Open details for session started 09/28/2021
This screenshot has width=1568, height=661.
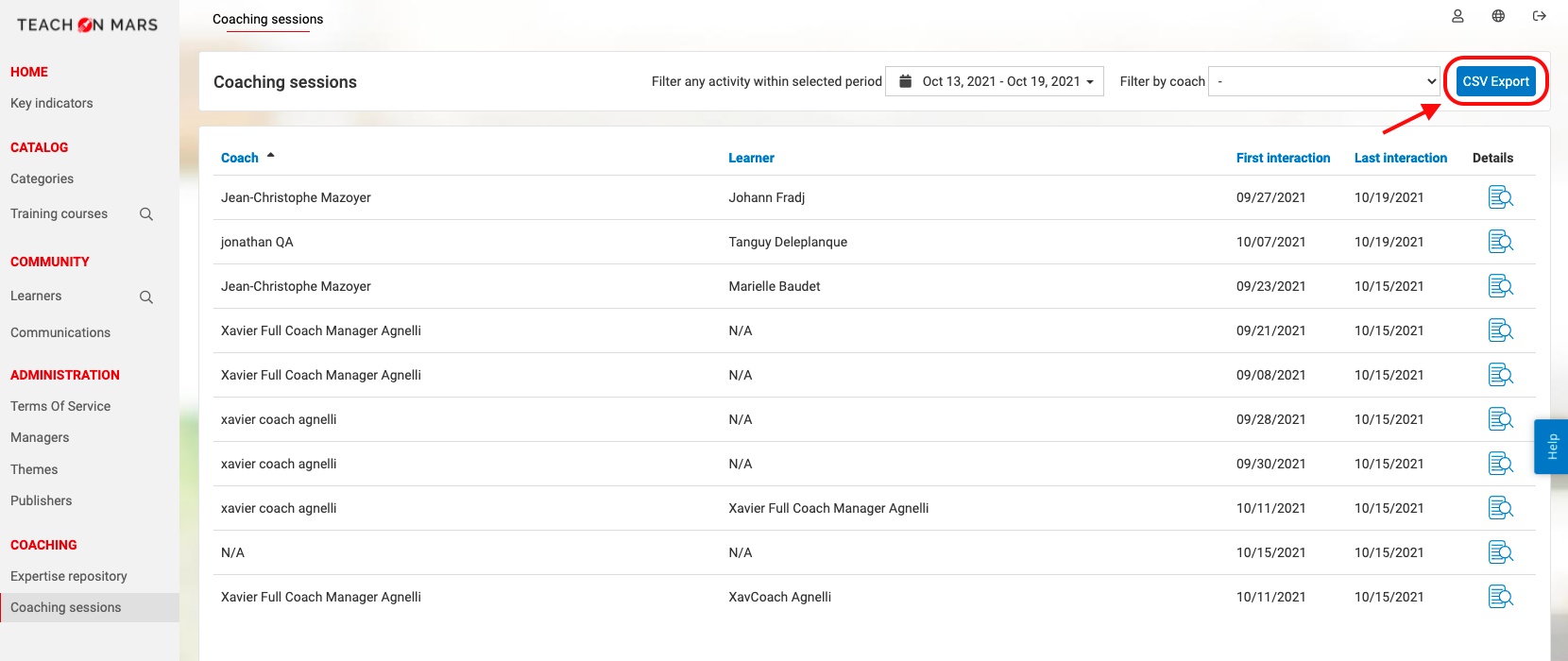pos(1500,419)
